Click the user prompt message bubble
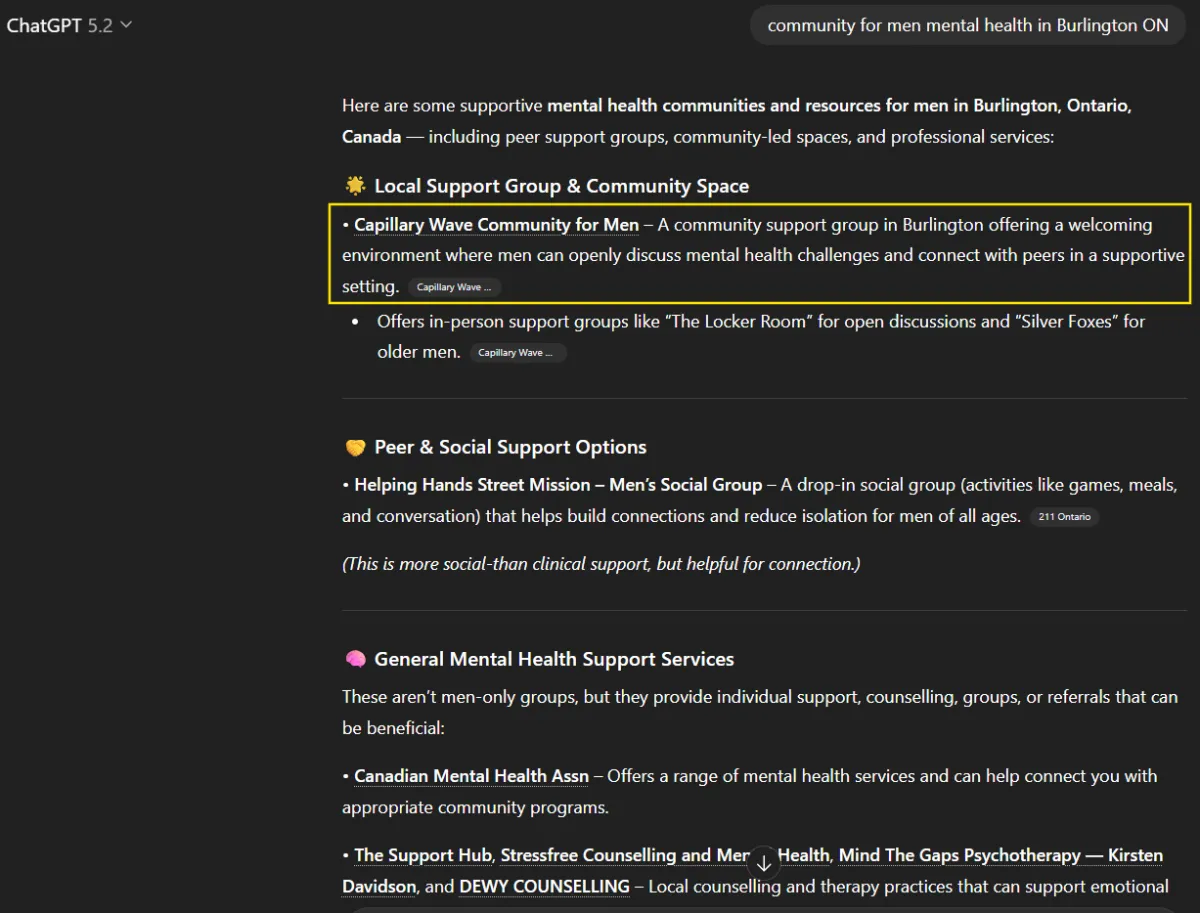1200x913 pixels. click(968, 26)
